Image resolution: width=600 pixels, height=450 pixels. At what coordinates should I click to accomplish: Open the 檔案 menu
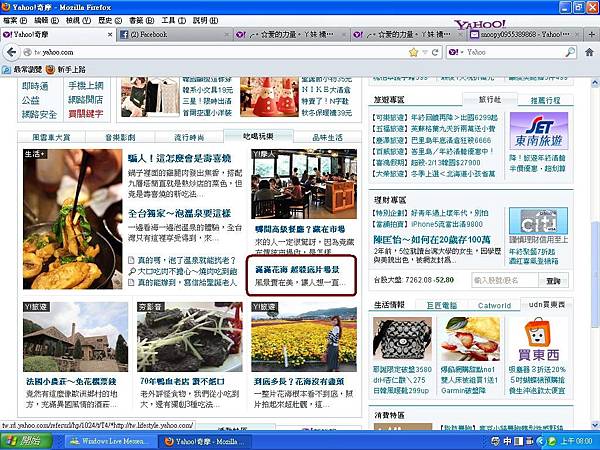tap(15, 20)
